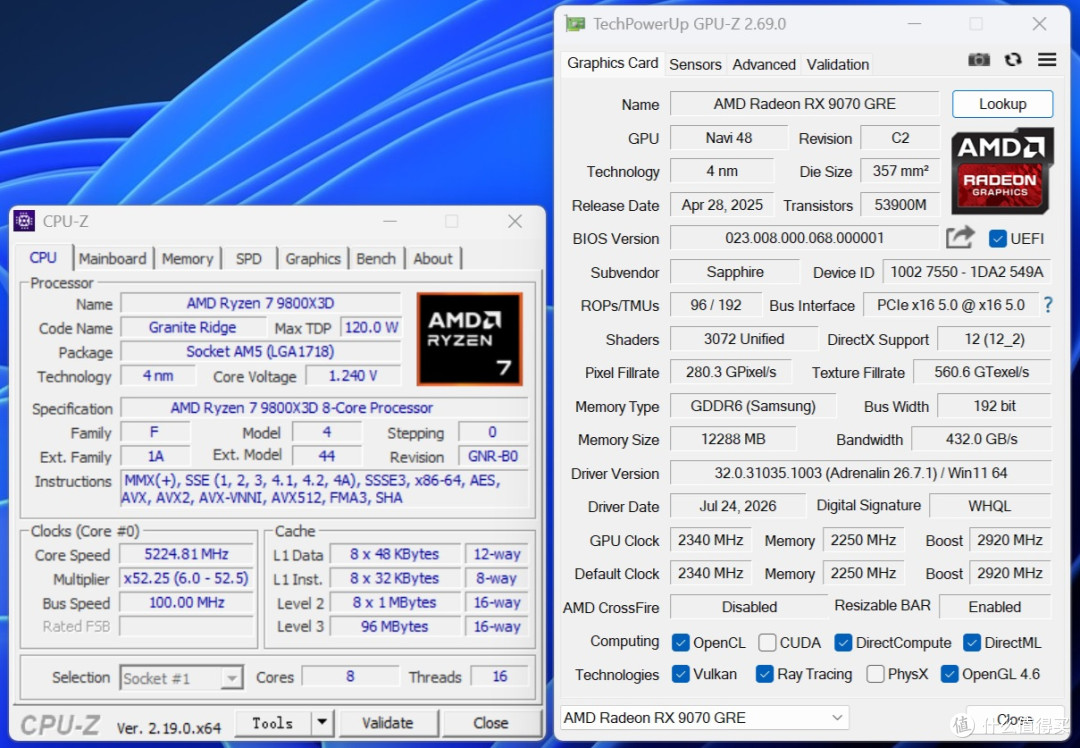Open the Graphics tab in CPU-Z

(x=313, y=258)
